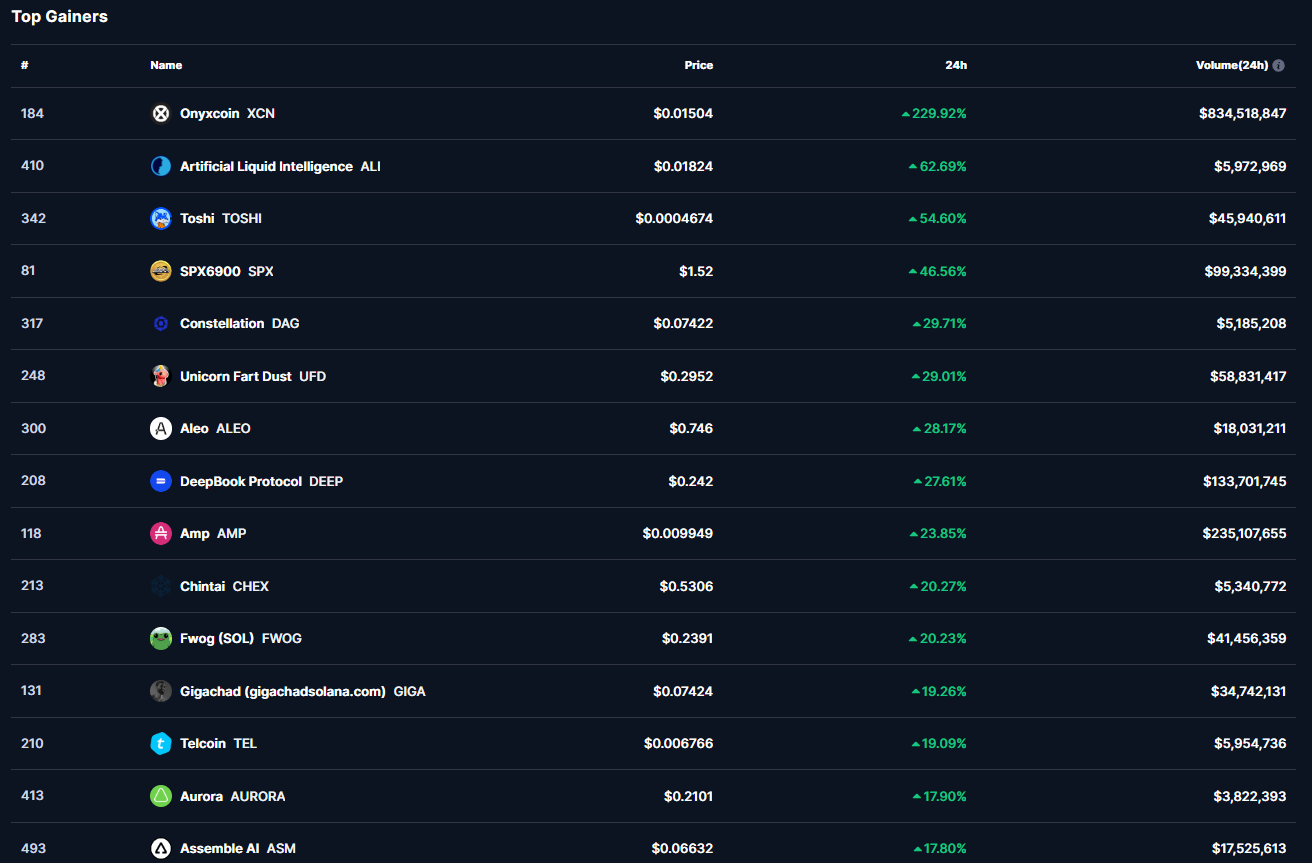Screen dimensions: 1312x863
Task: Click the Toshi cat logo icon
Action: tap(160, 218)
